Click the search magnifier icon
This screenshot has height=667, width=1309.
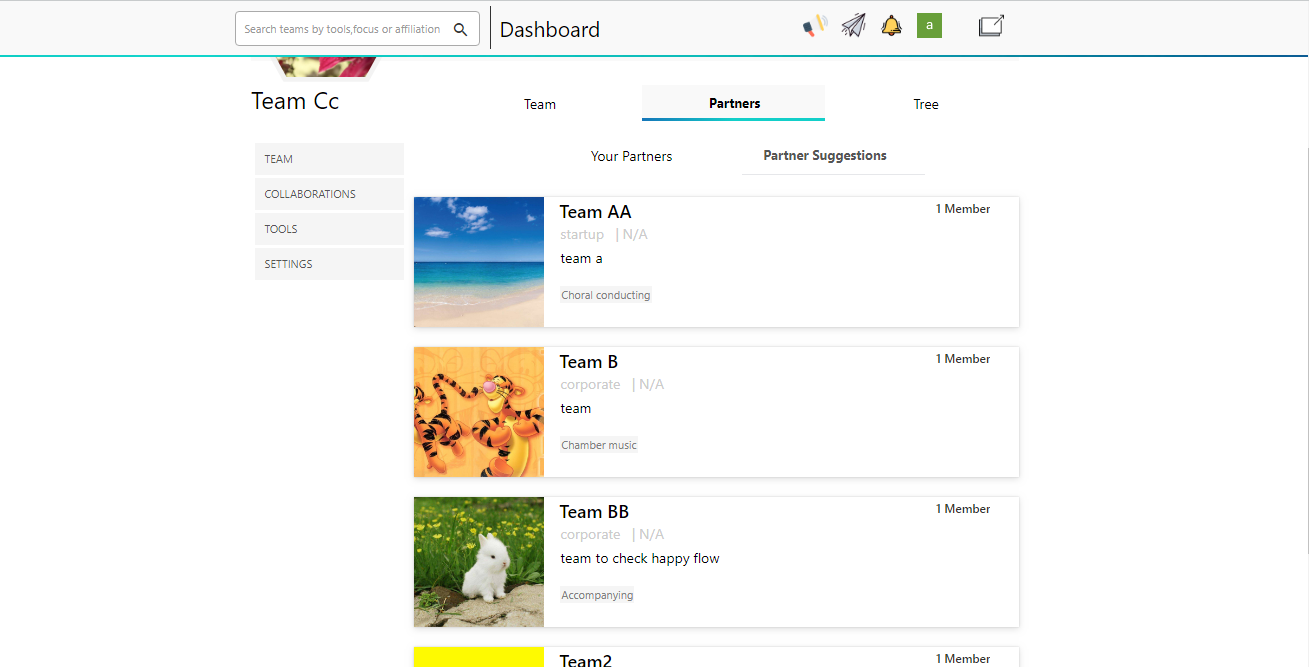pos(461,29)
